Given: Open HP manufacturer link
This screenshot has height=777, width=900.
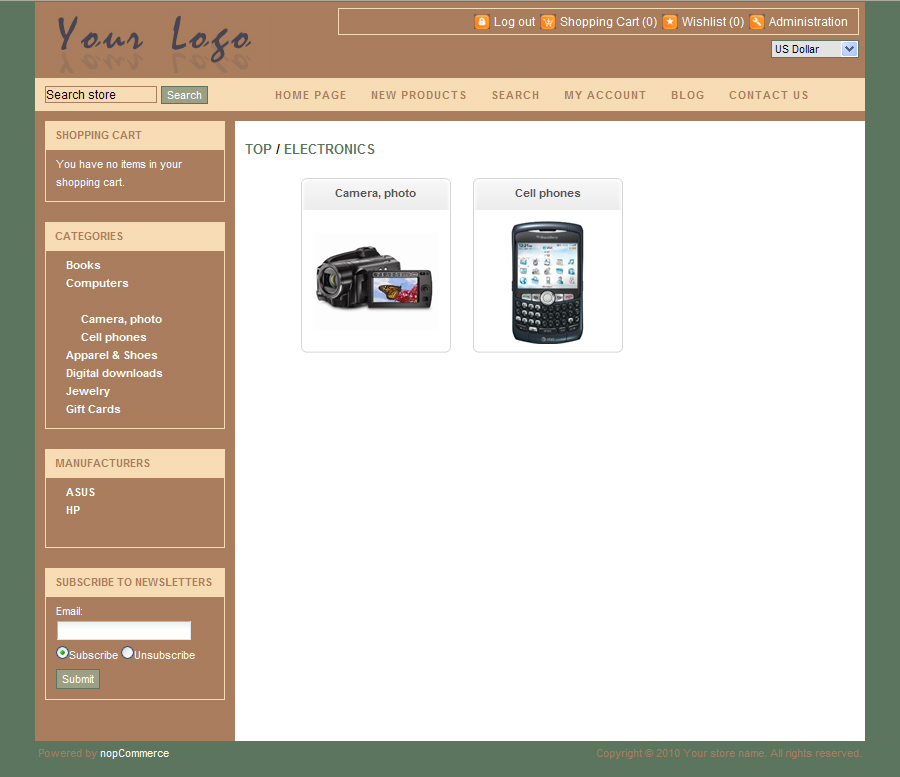Looking at the screenshot, I should click(73, 510).
